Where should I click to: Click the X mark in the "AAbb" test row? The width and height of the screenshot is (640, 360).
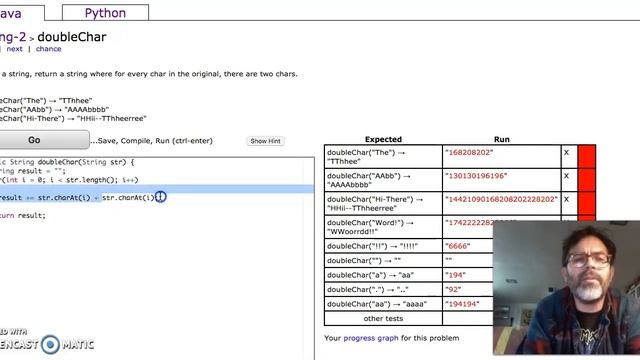[566, 176]
